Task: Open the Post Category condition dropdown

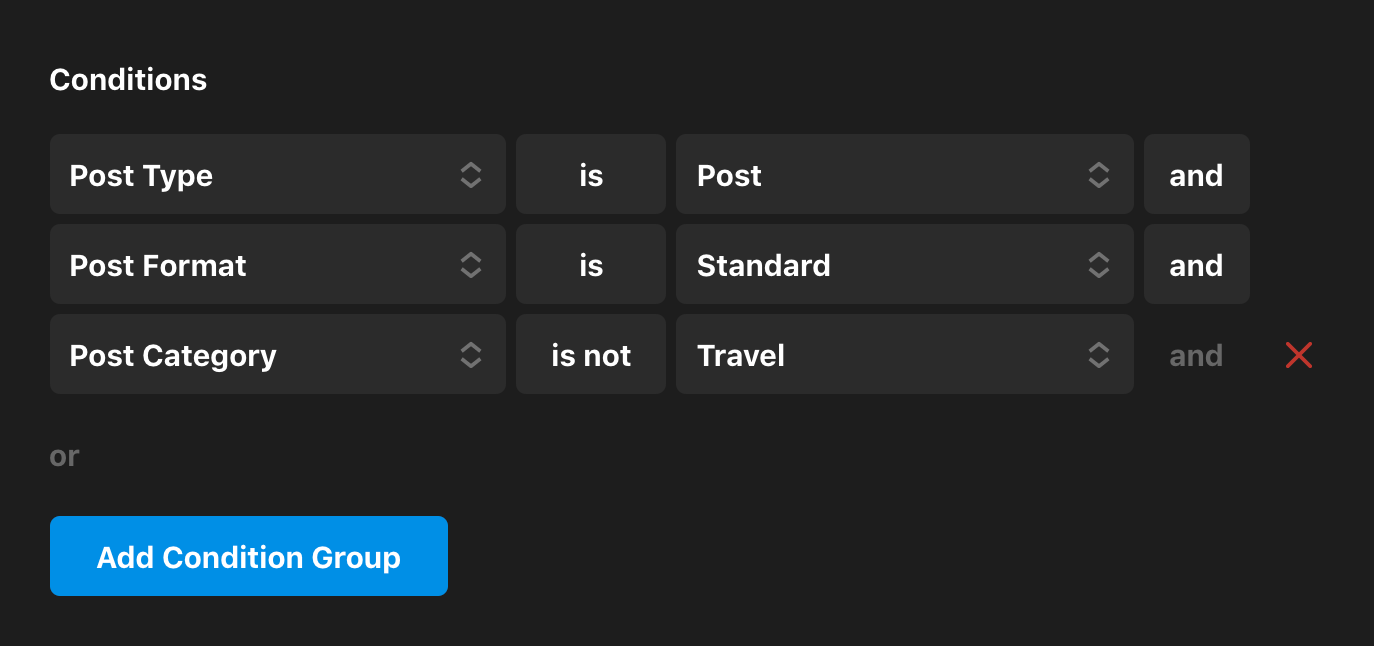Action: (260, 355)
